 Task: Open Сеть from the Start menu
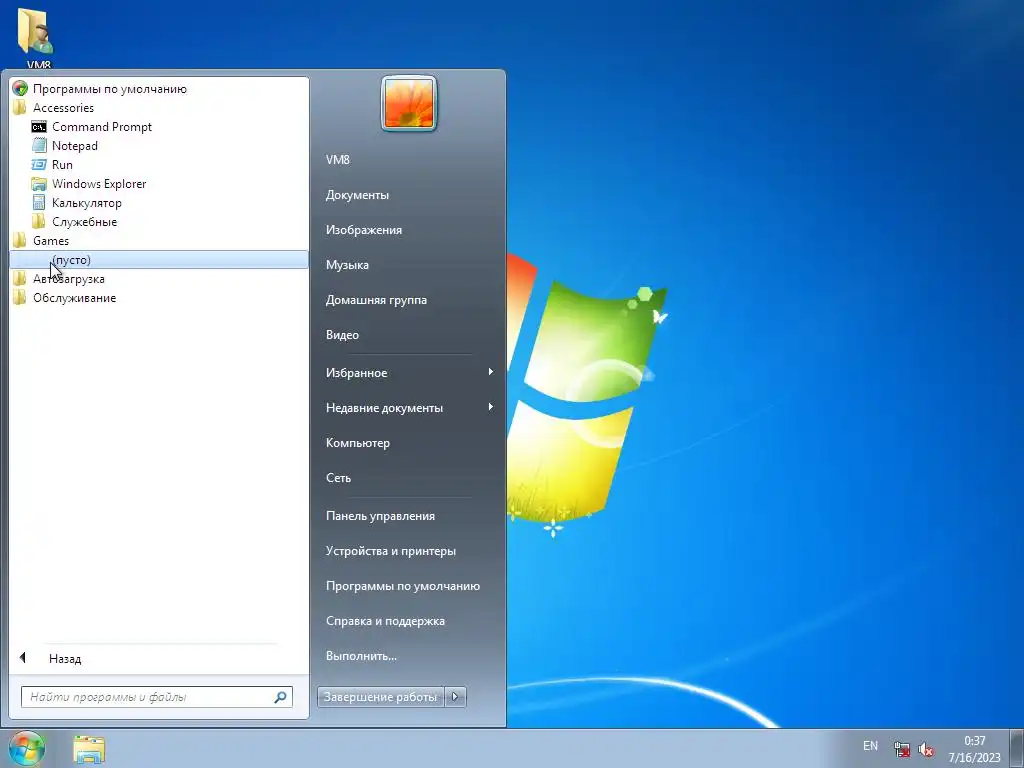[x=338, y=477]
